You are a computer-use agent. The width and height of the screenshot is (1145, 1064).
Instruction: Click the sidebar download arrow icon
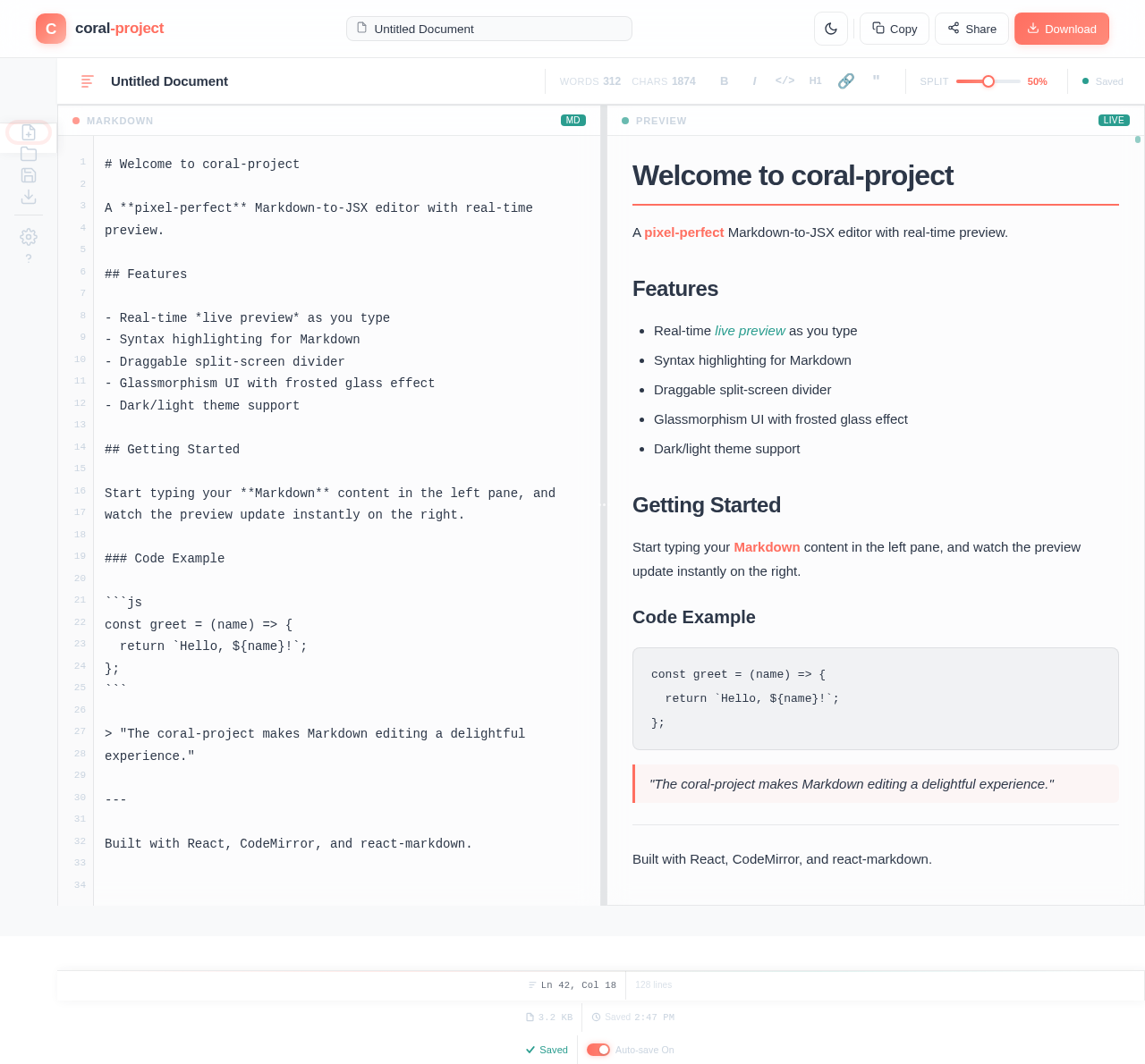[x=29, y=197]
